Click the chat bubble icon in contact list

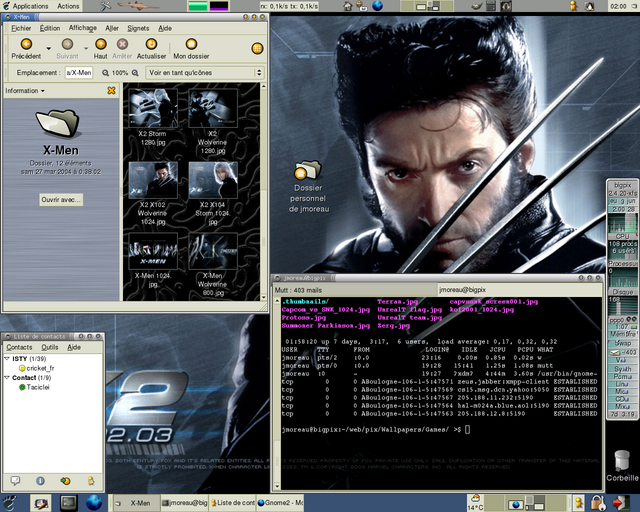15,481
